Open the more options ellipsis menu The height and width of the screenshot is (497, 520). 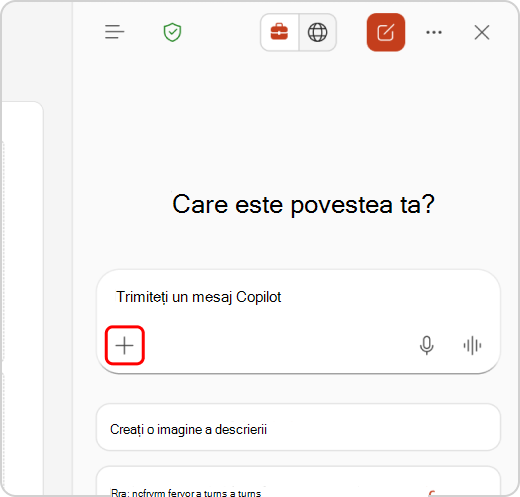[x=434, y=32]
